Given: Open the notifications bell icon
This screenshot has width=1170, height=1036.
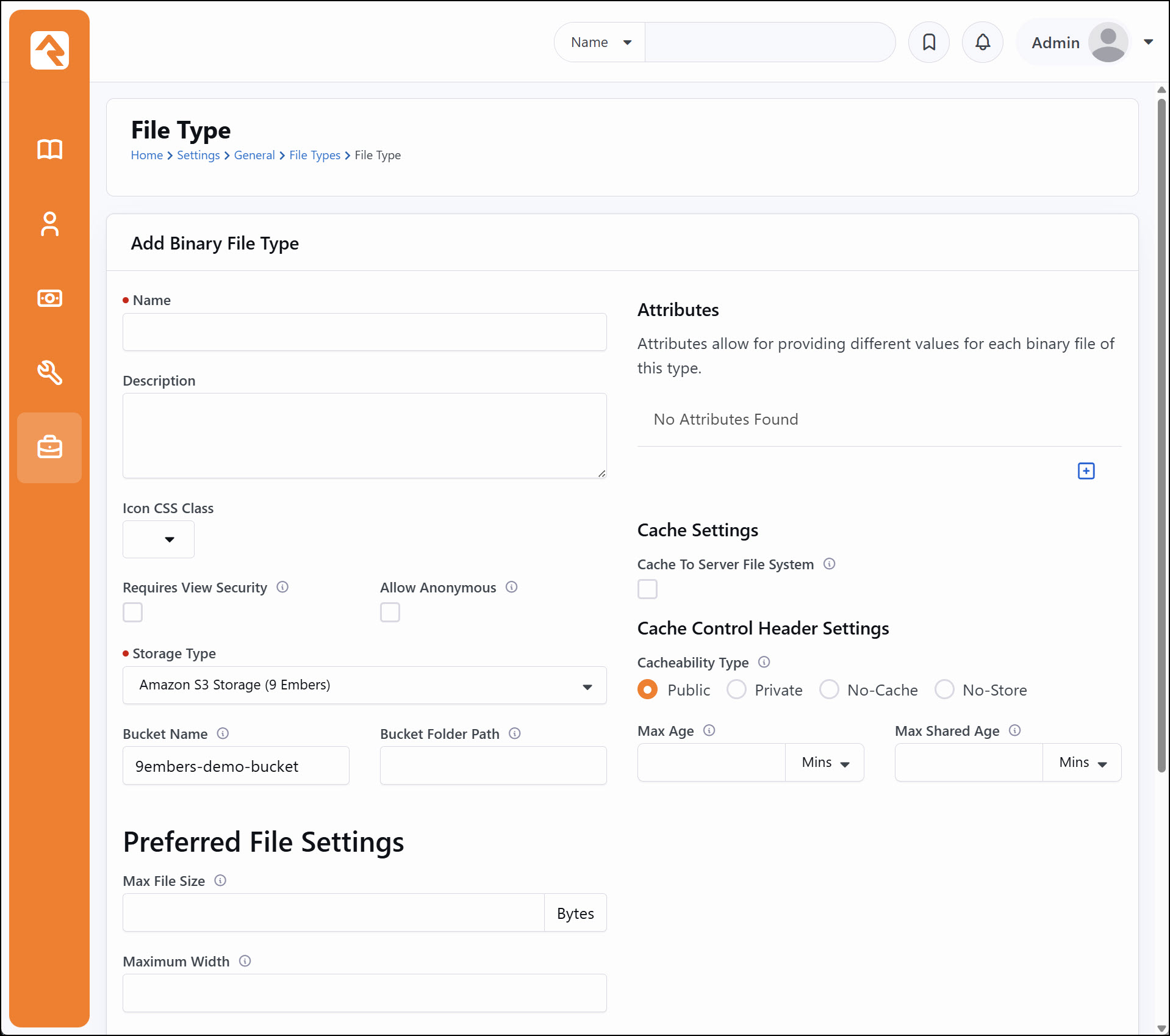Looking at the screenshot, I should pos(983,42).
